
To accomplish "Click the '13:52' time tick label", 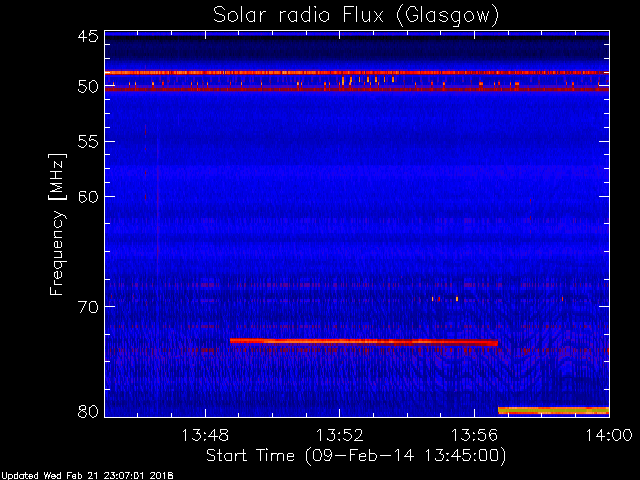I will point(340,436).
